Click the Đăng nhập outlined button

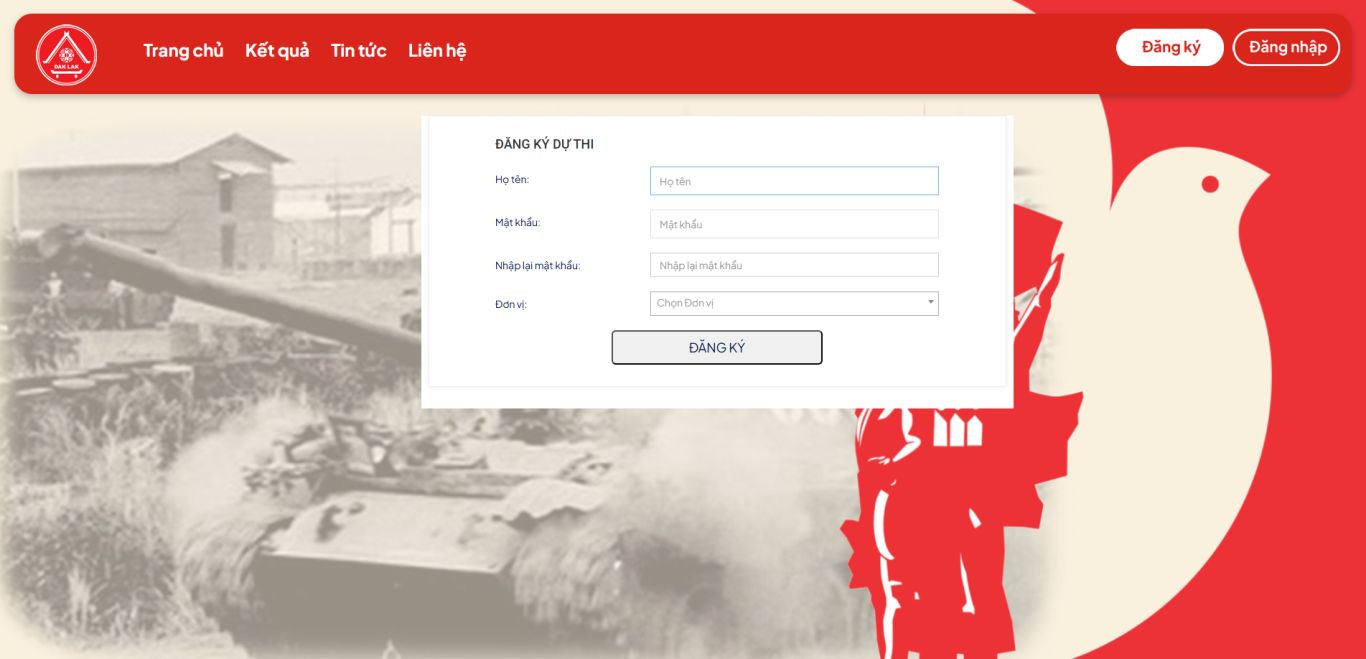tap(1286, 47)
